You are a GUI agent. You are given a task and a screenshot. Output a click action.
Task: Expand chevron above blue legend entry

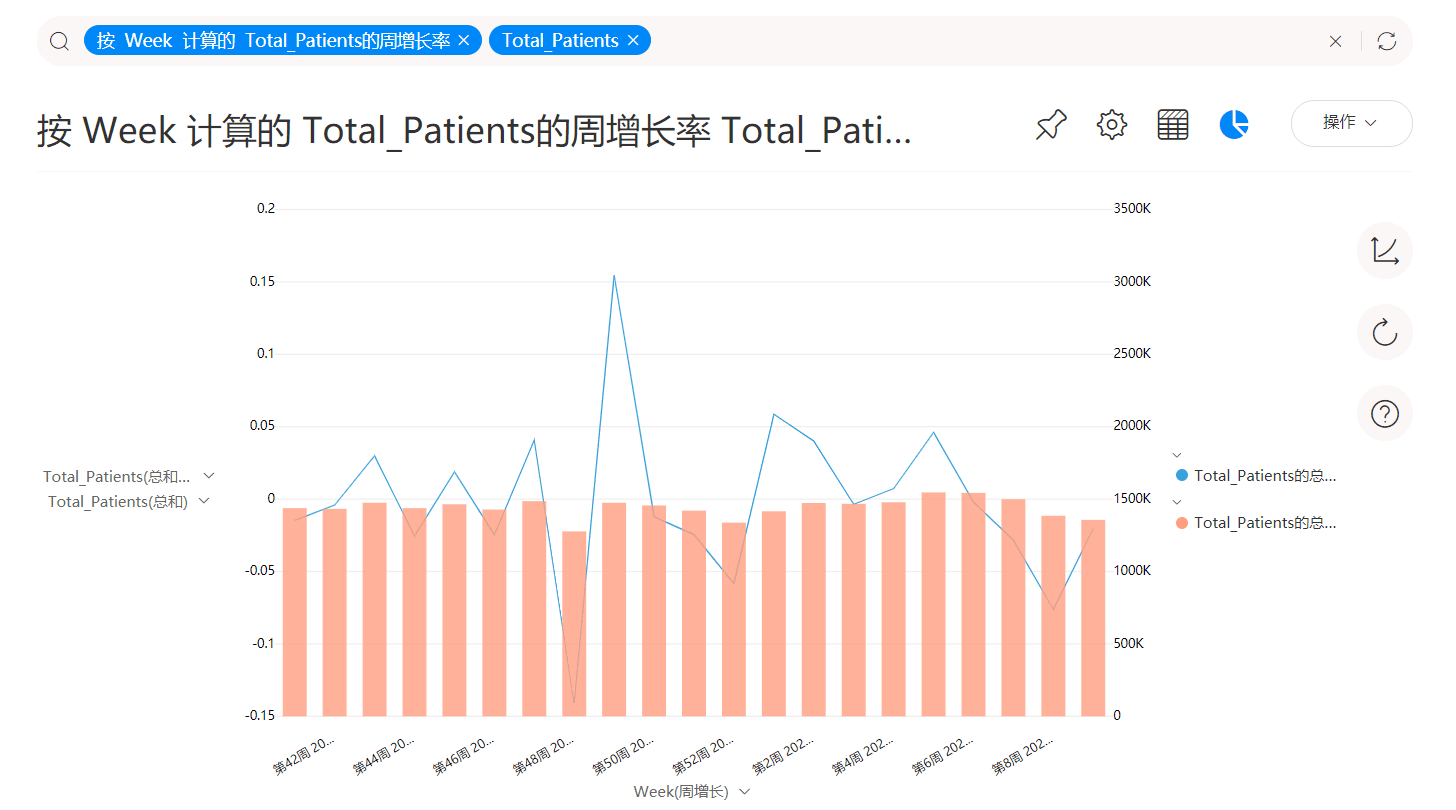[x=1177, y=455]
